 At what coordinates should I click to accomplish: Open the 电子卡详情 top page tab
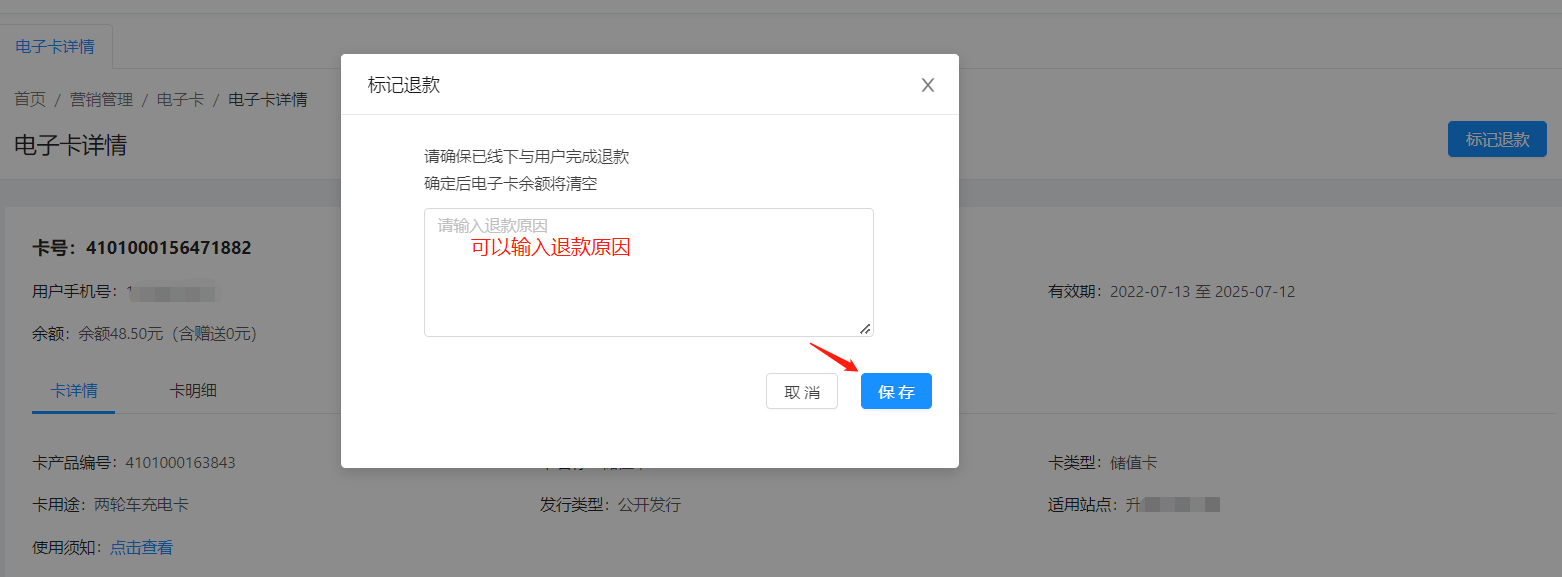[56, 47]
